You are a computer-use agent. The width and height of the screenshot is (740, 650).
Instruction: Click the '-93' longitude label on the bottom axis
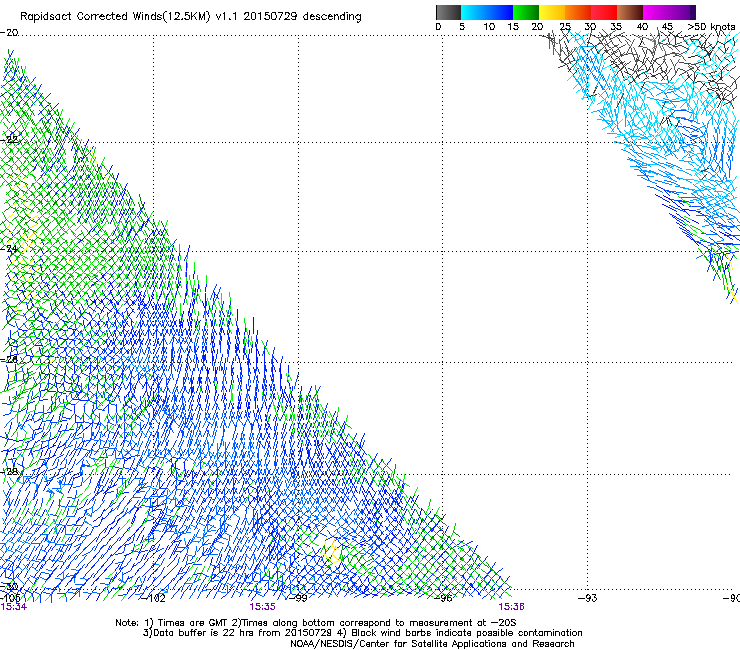point(588,599)
